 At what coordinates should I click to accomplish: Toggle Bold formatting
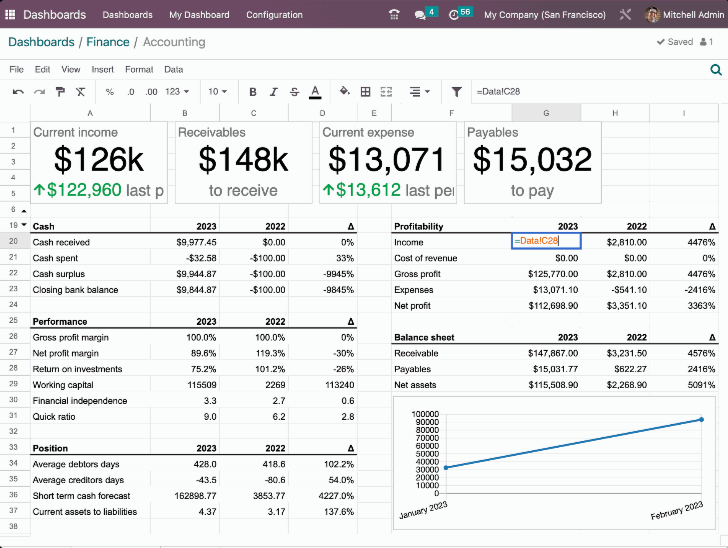point(253,92)
